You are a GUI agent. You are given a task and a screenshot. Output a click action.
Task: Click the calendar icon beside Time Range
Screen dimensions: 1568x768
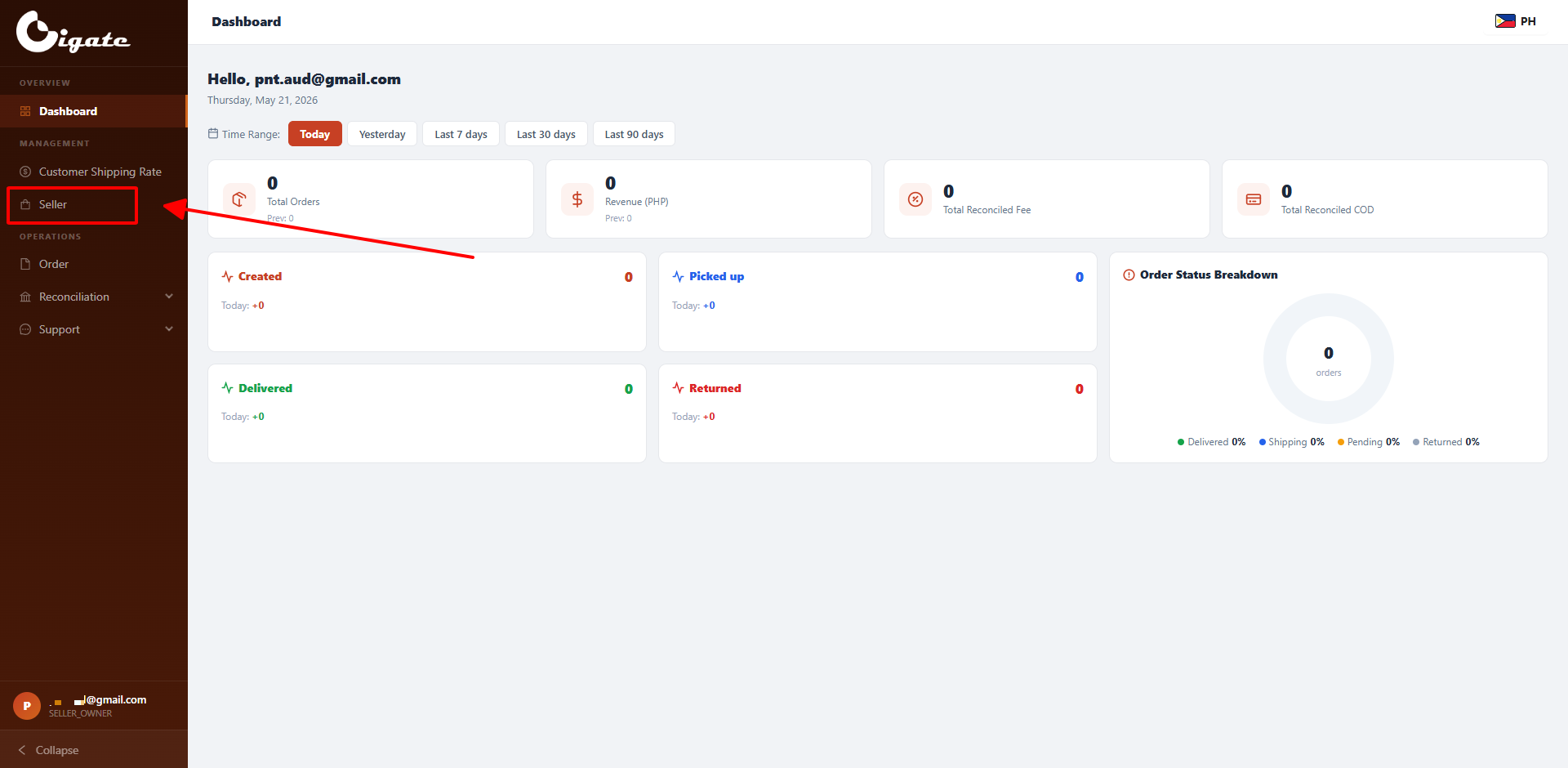pos(213,133)
